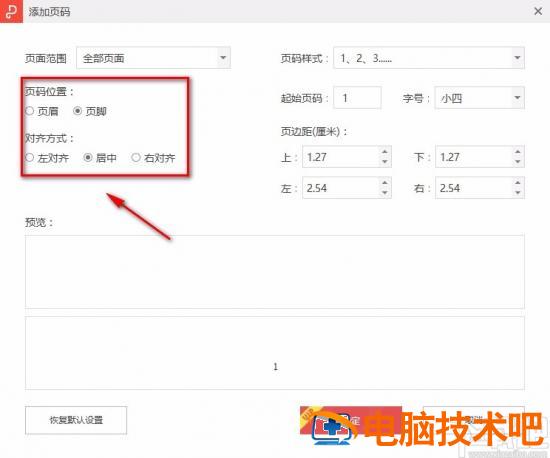Click the 对齐方式 label
Image resolution: width=550 pixels, height=458 pixels.
pos(49,139)
